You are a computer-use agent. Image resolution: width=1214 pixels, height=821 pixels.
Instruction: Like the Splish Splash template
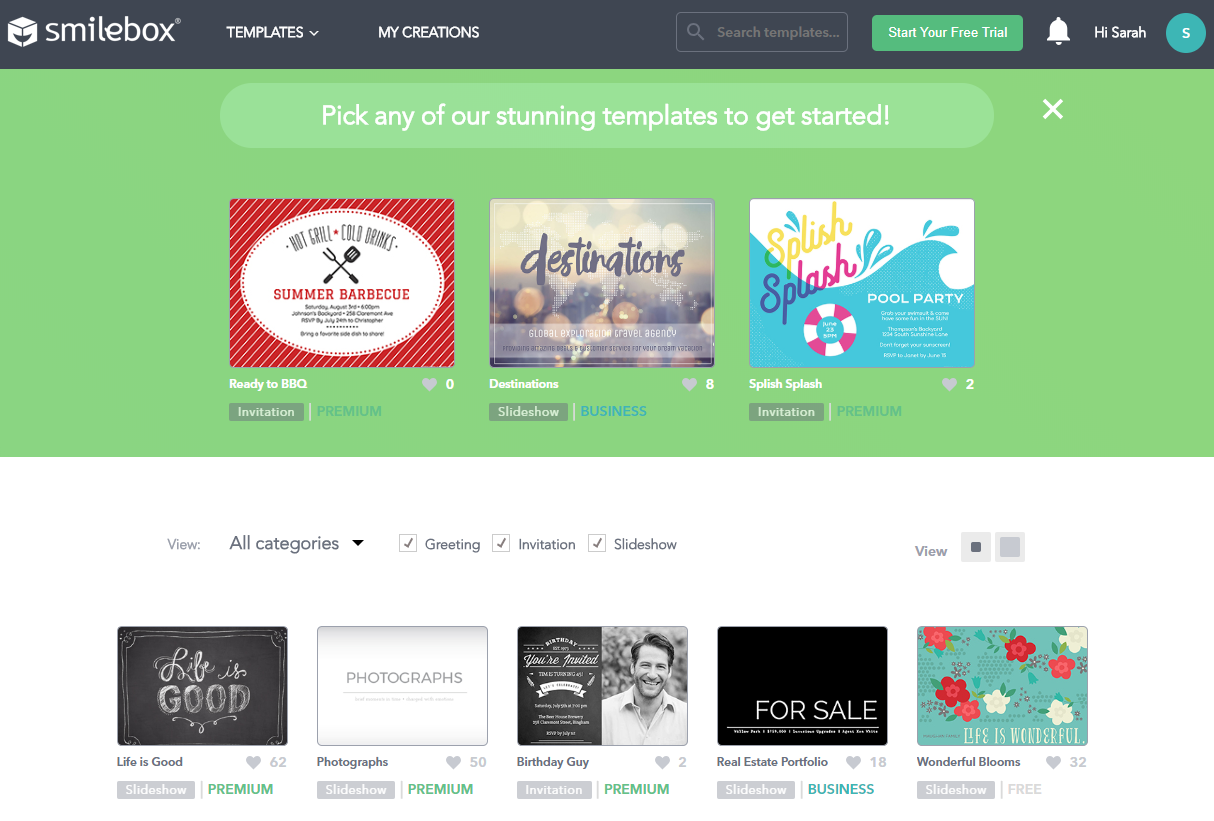pyautogui.click(x=950, y=384)
